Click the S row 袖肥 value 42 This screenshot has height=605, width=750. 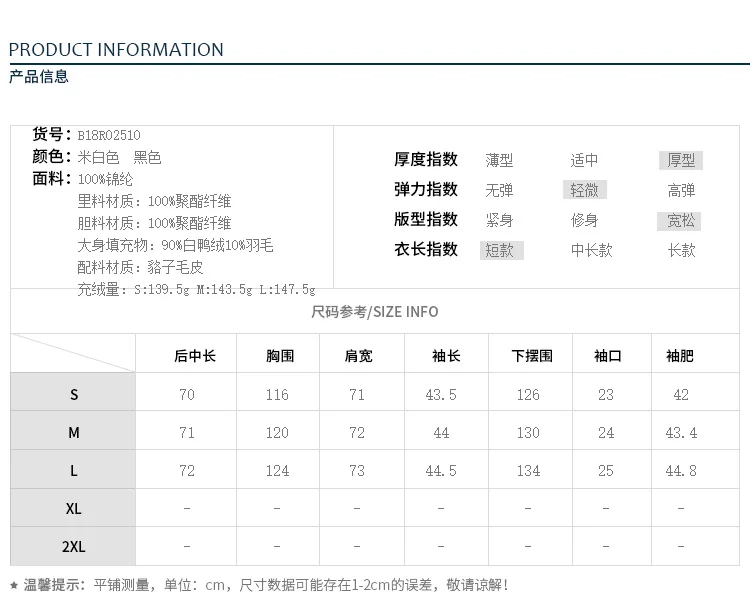pos(681,395)
